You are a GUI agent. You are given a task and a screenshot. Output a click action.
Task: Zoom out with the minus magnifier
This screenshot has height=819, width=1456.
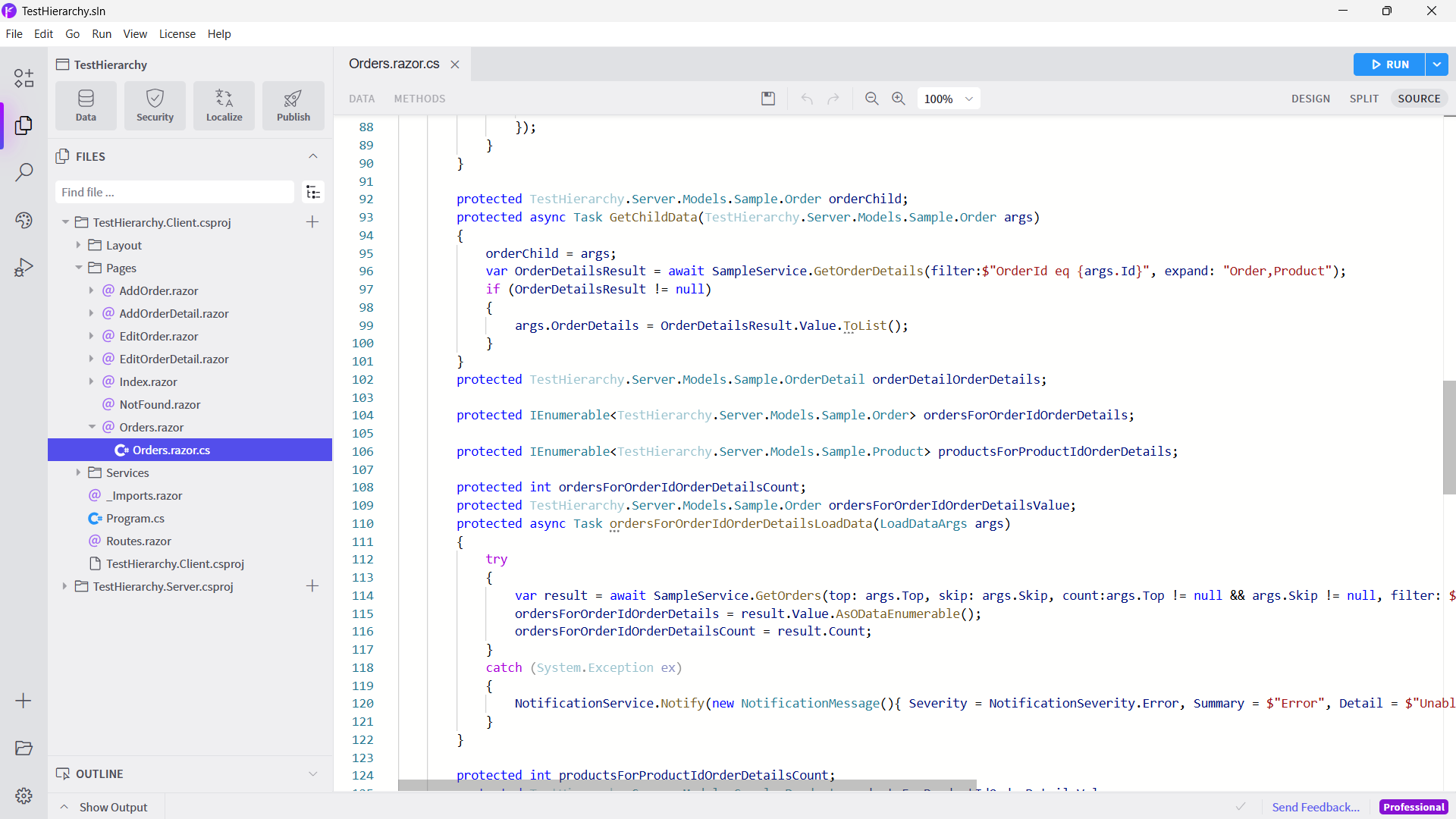pyautogui.click(x=871, y=99)
